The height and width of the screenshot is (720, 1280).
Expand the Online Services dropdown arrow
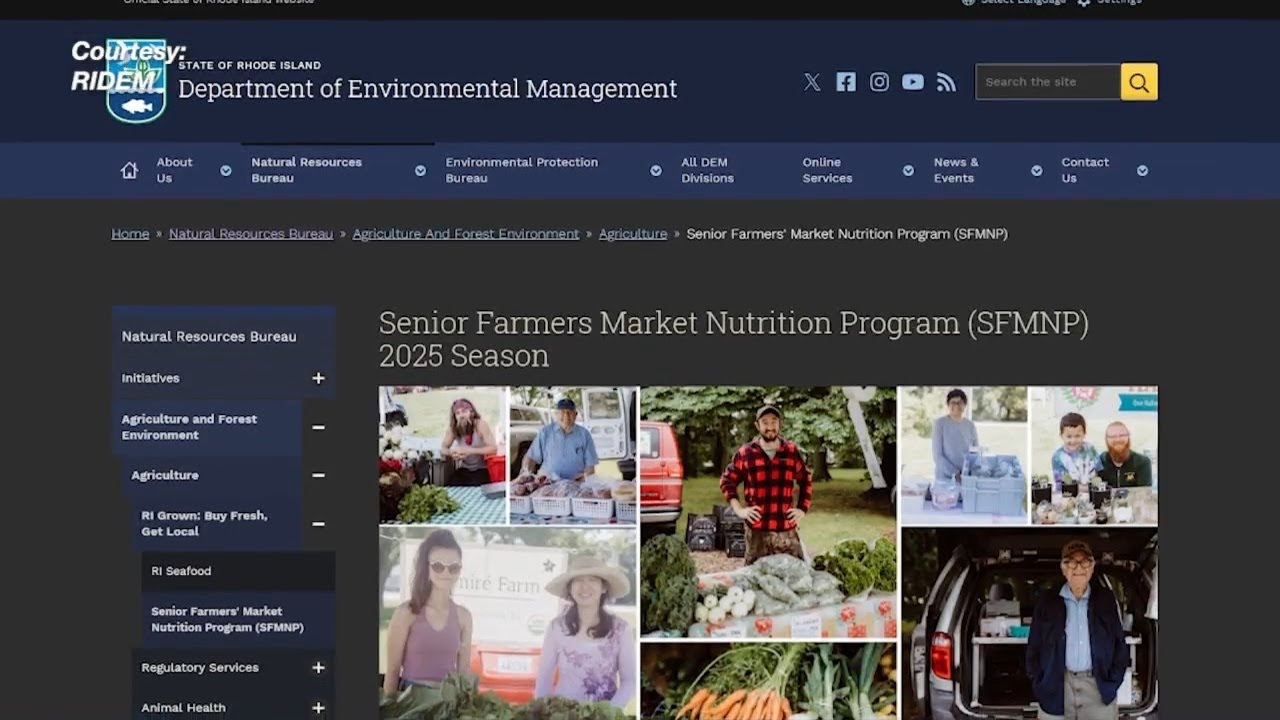[908, 170]
